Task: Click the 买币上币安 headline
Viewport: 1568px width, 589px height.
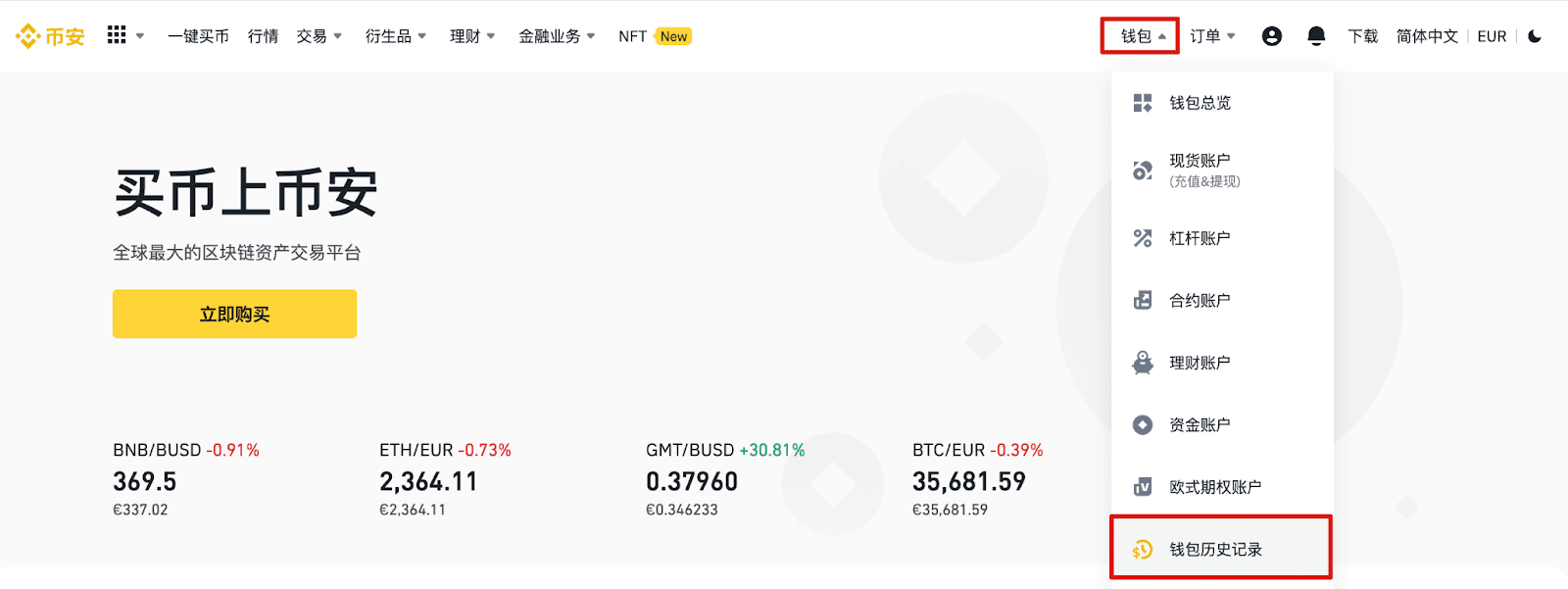Action: point(246,192)
